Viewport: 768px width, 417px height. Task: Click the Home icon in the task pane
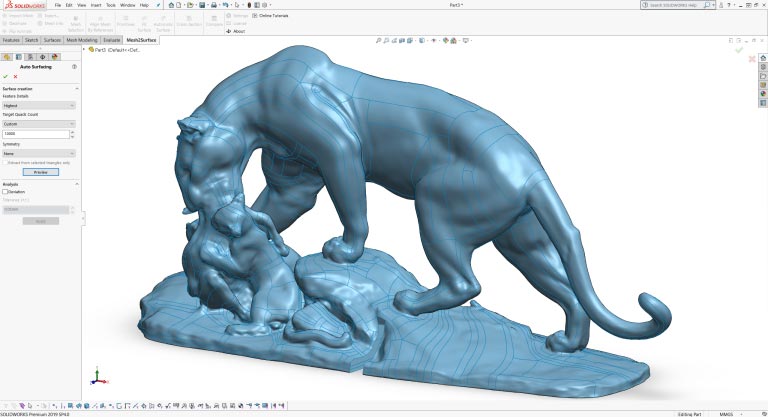(763, 58)
